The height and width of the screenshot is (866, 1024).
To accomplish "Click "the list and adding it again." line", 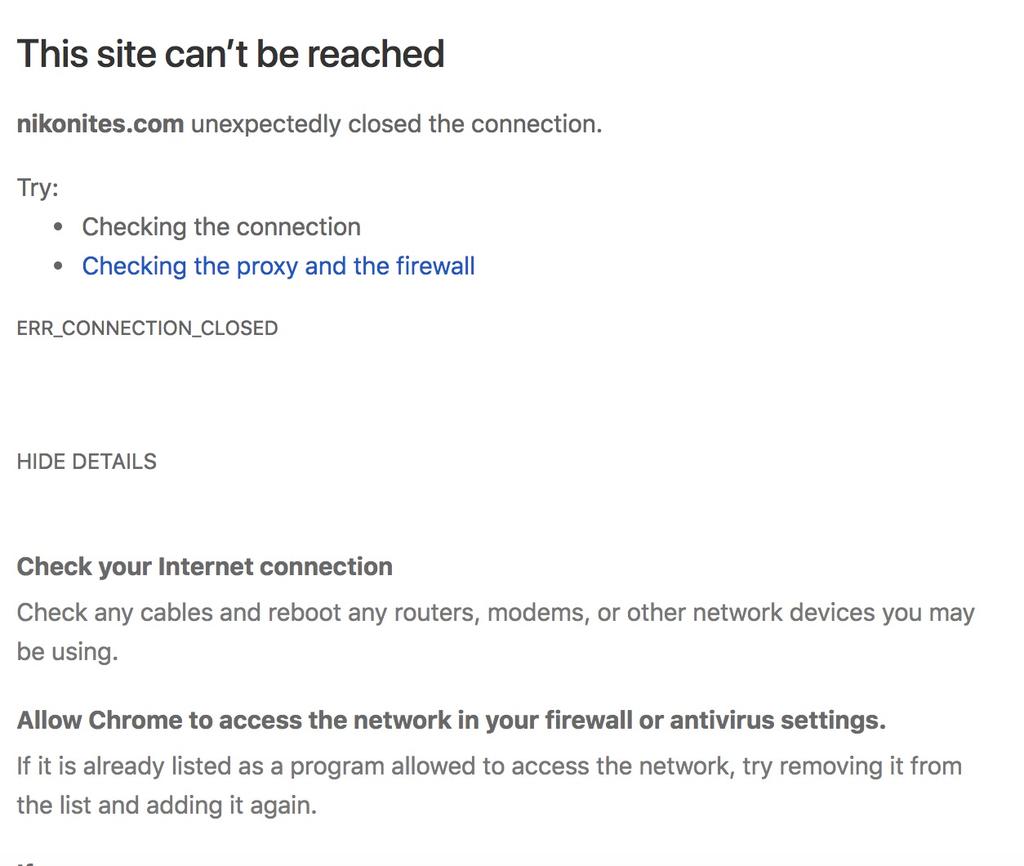I will (166, 805).
